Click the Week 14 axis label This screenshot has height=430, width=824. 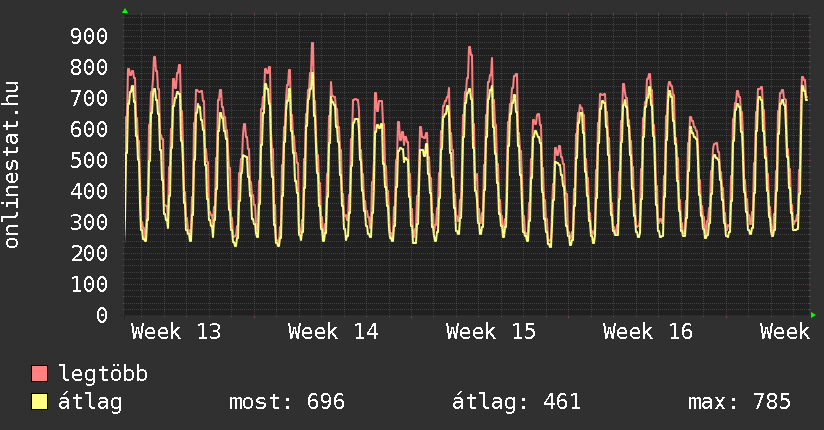[x=333, y=332]
